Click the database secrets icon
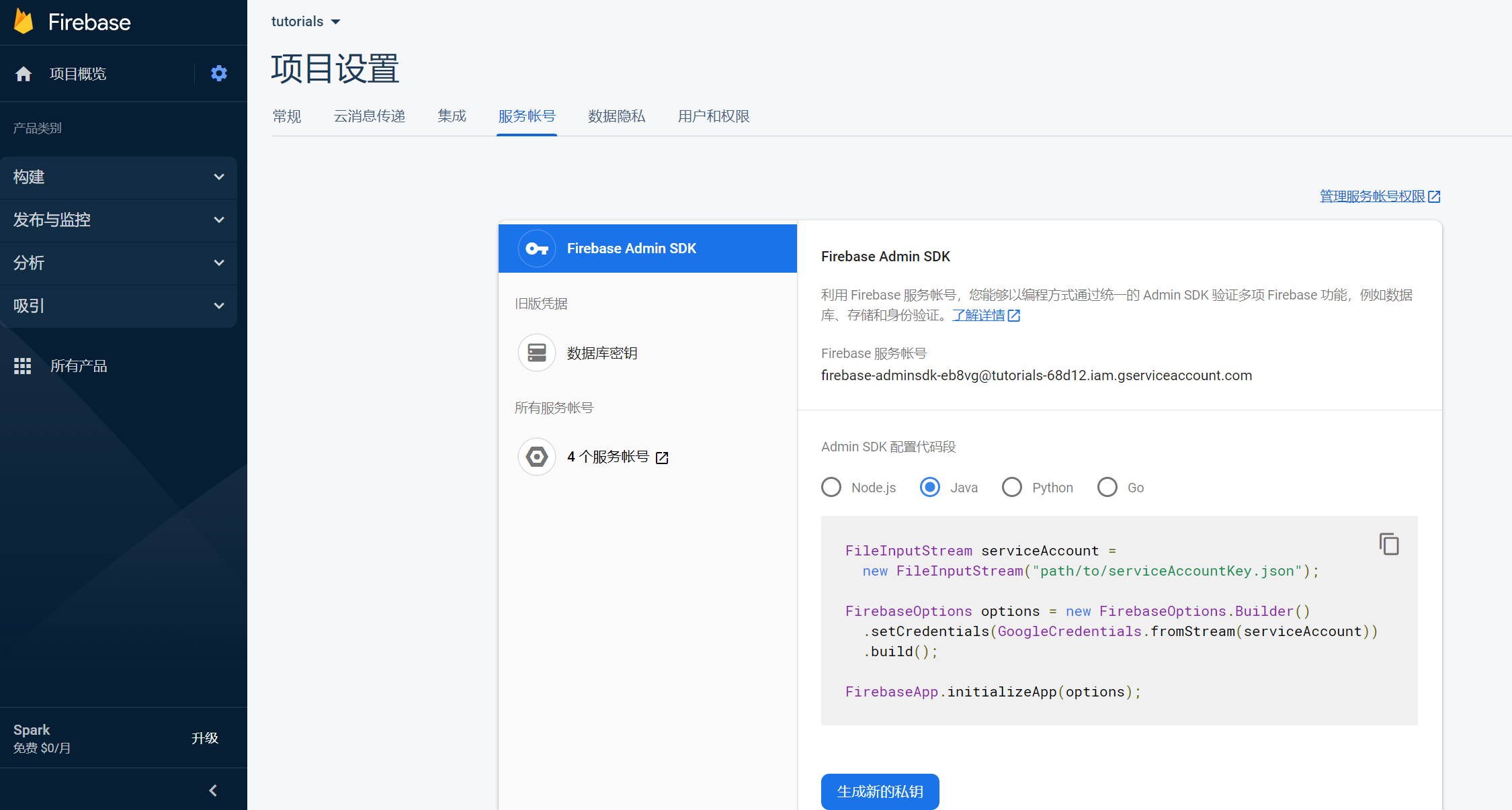Screen dimensions: 1512x810 [537, 353]
